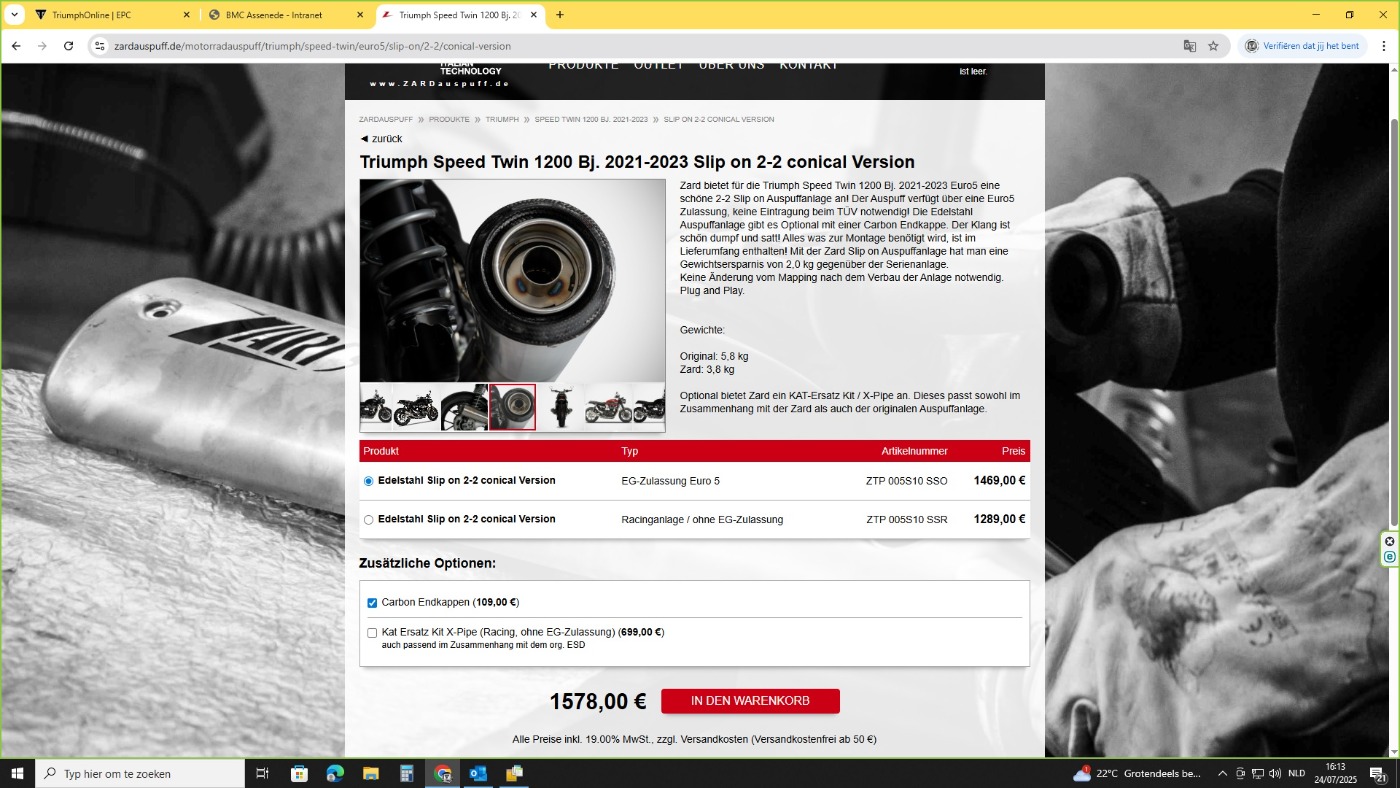This screenshot has height=788, width=1400.
Task: Open the Windows Start menu
Action: (x=17, y=773)
